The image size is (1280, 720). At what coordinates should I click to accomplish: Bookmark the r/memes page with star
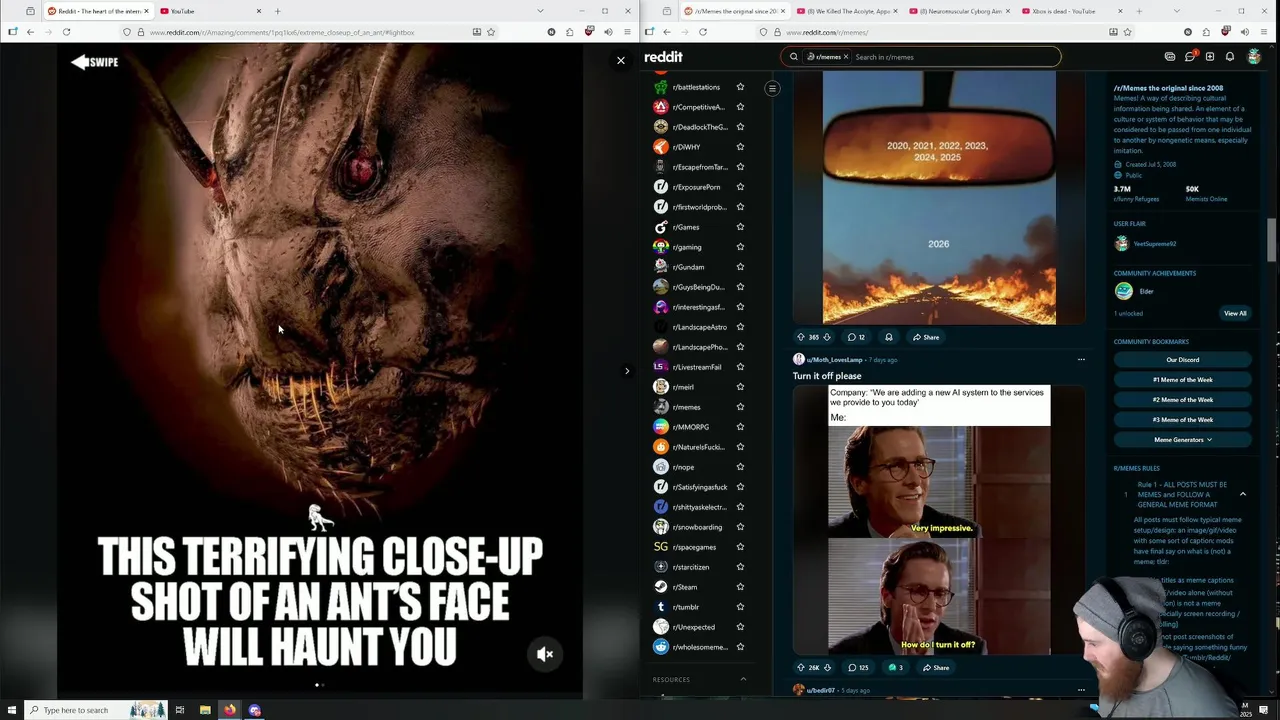tap(1128, 32)
